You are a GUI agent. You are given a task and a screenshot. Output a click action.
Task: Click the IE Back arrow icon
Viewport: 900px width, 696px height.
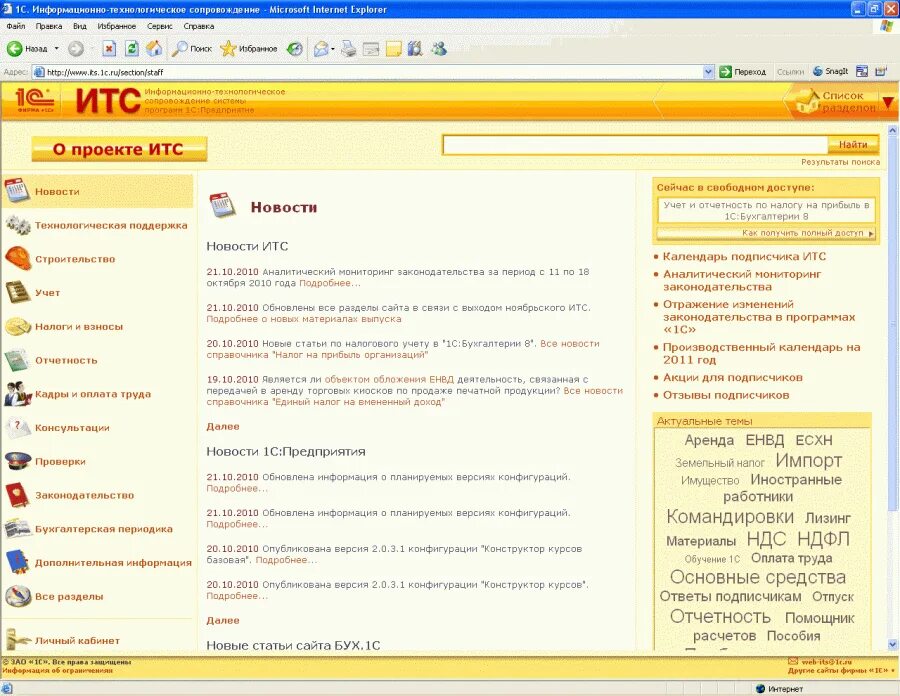pyautogui.click(x=15, y=49)
